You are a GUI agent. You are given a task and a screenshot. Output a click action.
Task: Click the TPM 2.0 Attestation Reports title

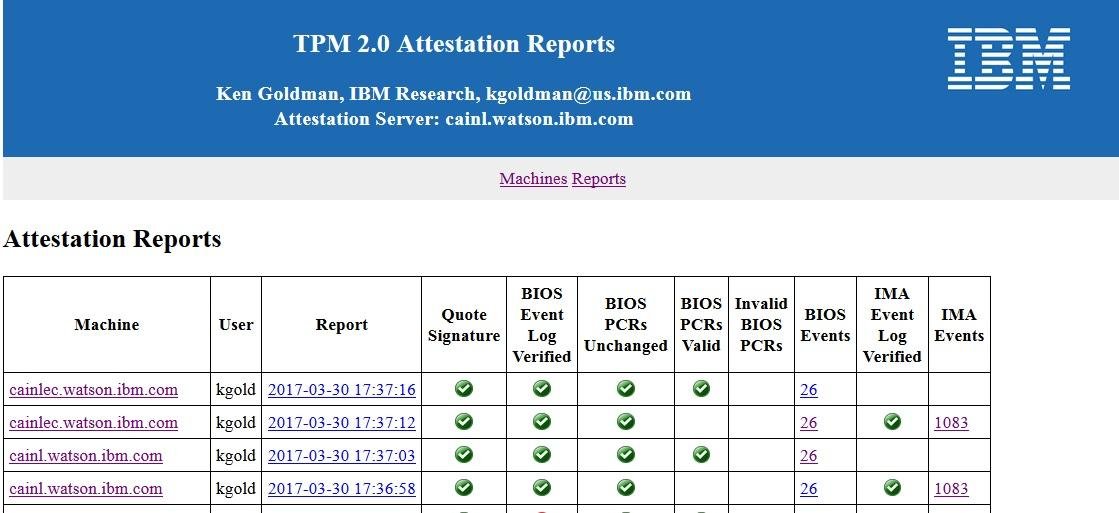pyautogui.click(x=454, y=44)
